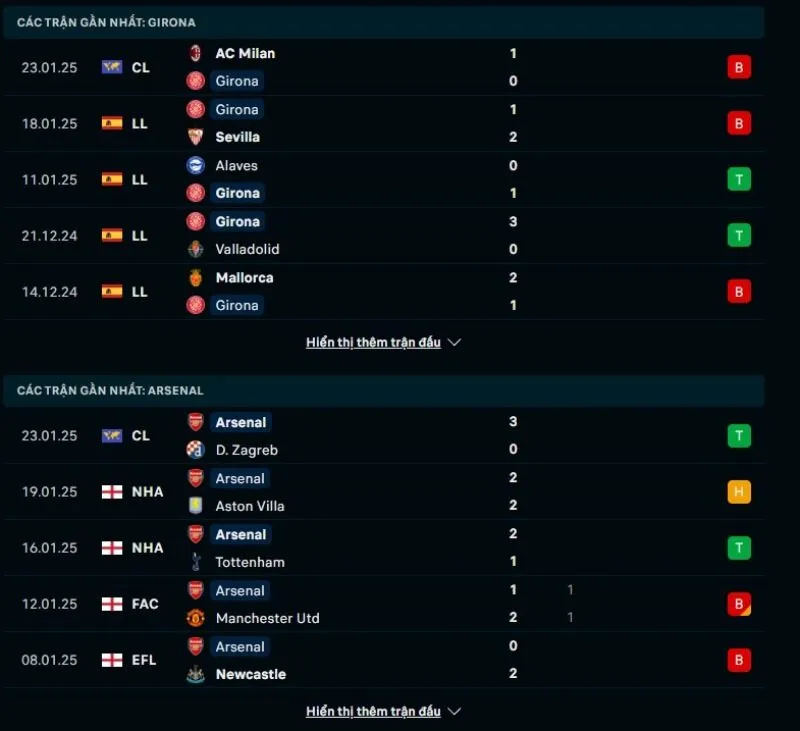Click the green T result badge for Alaves vs Girona

pyautogui.click(x=739, y=179)
